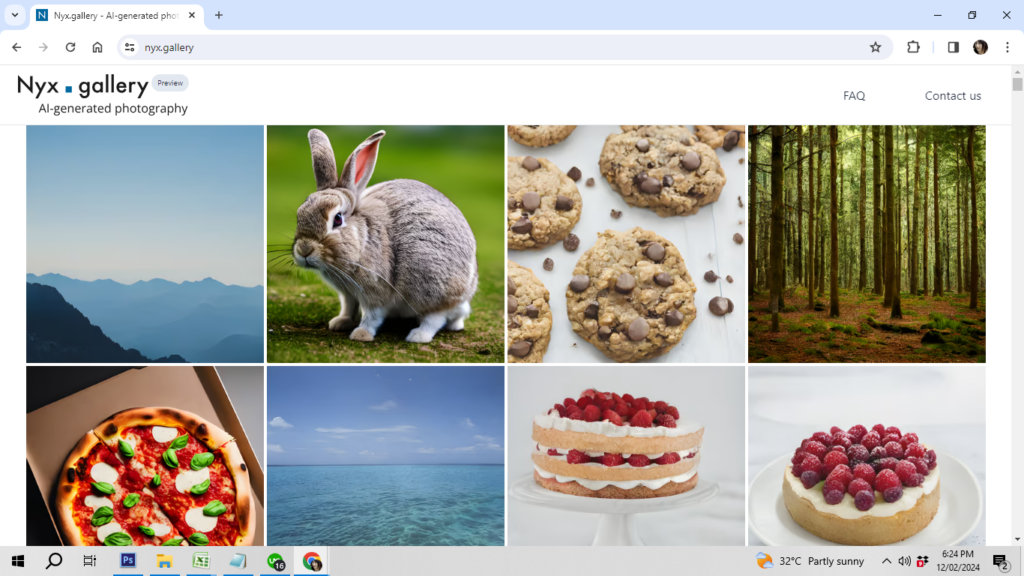Open the Contact us link

coord(952,96)
